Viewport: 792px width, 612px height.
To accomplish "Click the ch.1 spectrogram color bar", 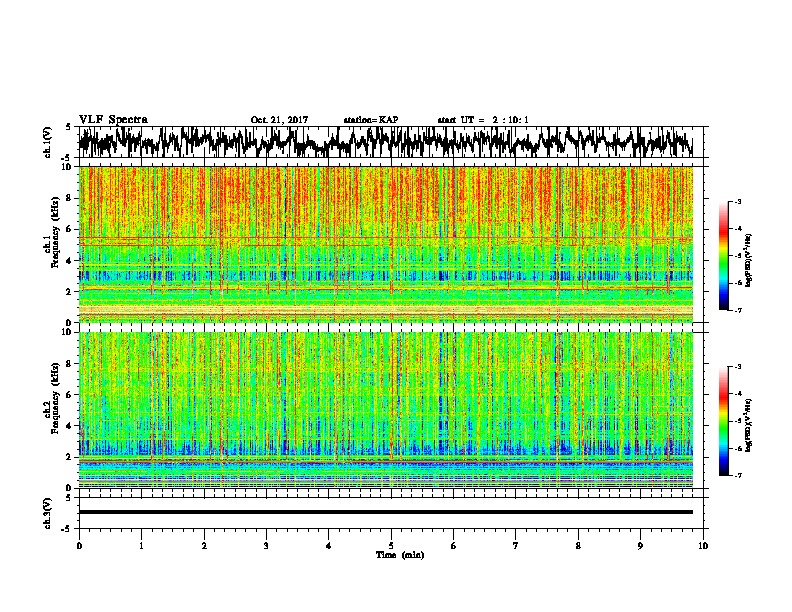I will point(723,256).
